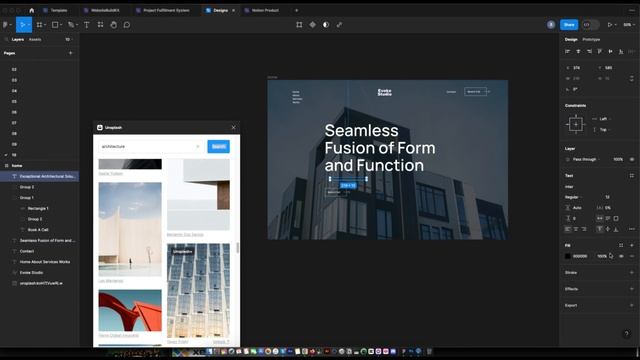Select the Frame tool
This screenshot has height=360, width=640.
[x=39, y=25]
